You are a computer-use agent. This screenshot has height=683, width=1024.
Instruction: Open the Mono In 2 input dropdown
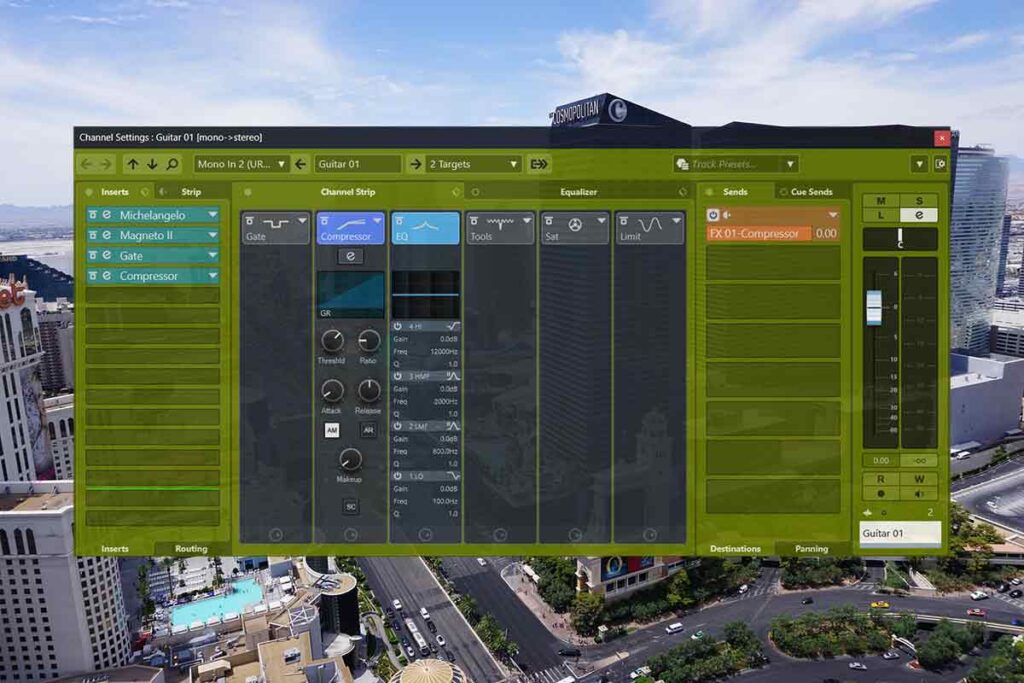[x=241, y=164]
